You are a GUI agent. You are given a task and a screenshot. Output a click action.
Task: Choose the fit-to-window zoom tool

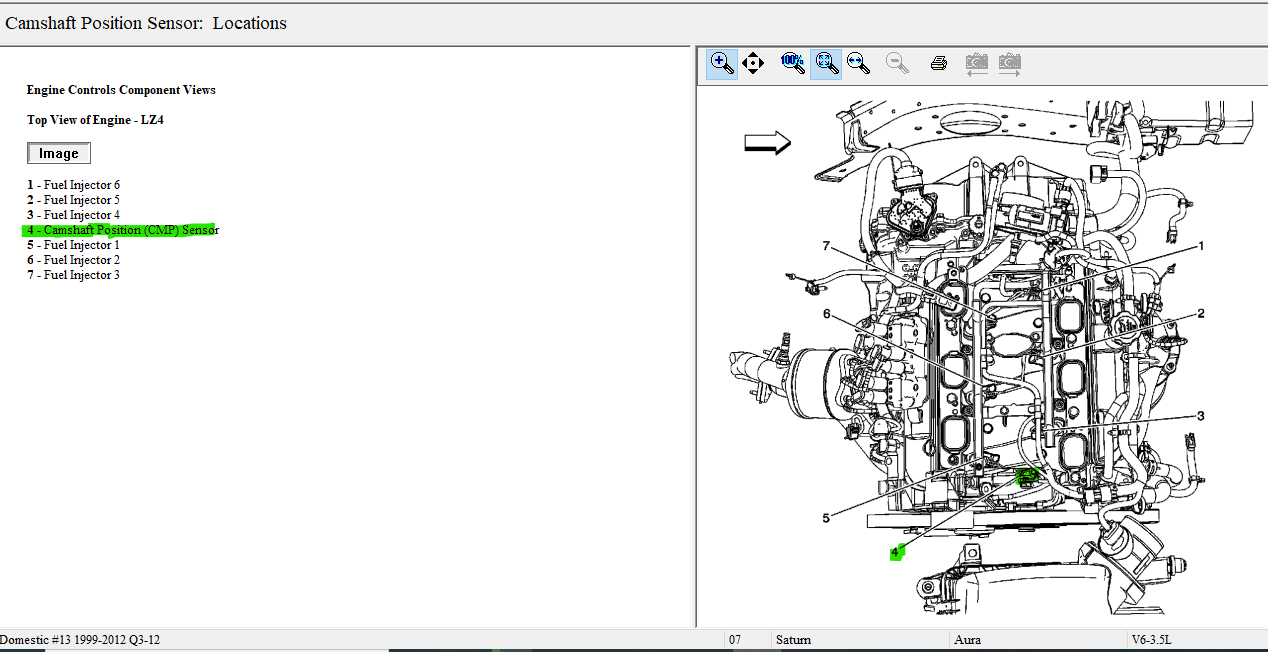825,64
